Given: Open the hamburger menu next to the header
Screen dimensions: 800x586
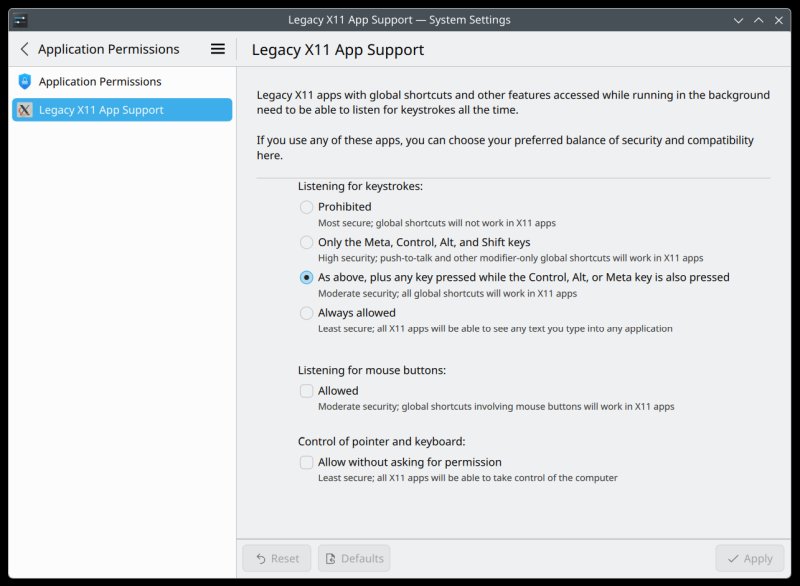Looking at the screenshot, I should (217, 48).
